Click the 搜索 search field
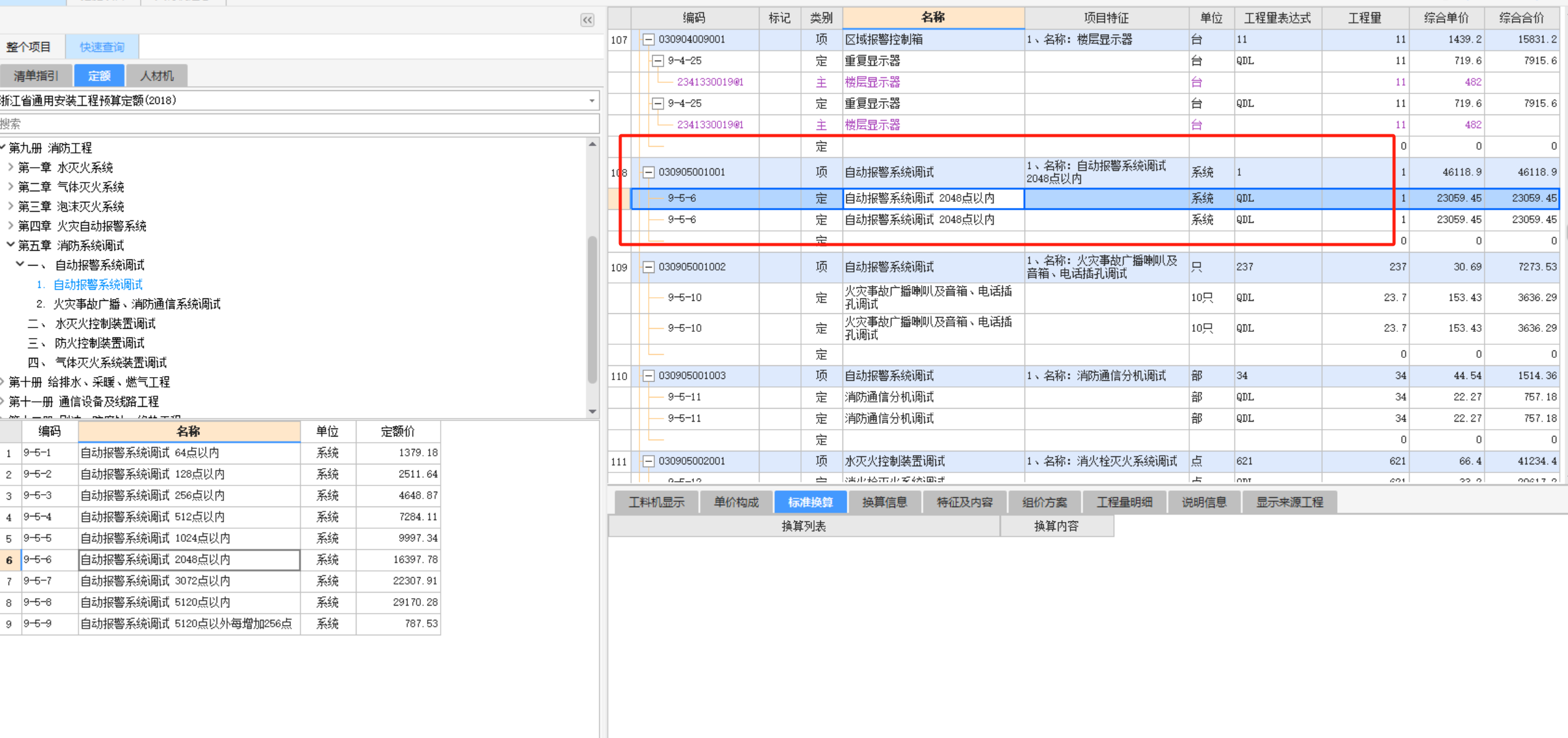 [x=300, y=124]
